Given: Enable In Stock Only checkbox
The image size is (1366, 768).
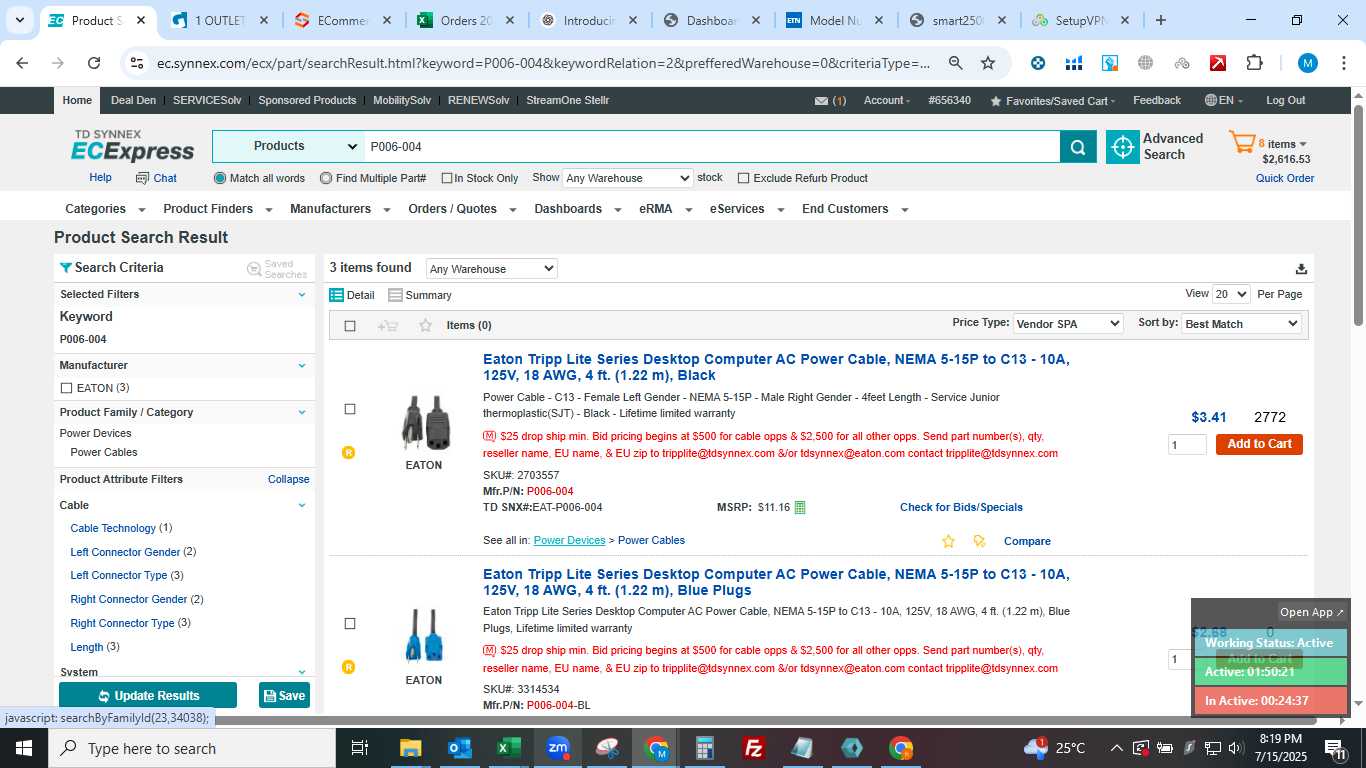Looking at the screenshot, I should (447, 178).
